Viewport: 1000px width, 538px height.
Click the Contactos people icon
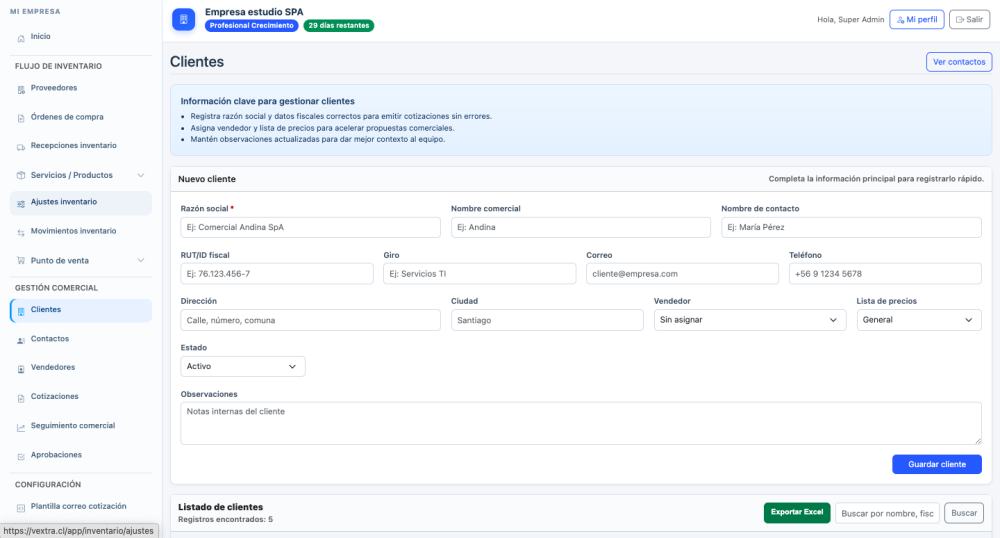coord(21,340)
